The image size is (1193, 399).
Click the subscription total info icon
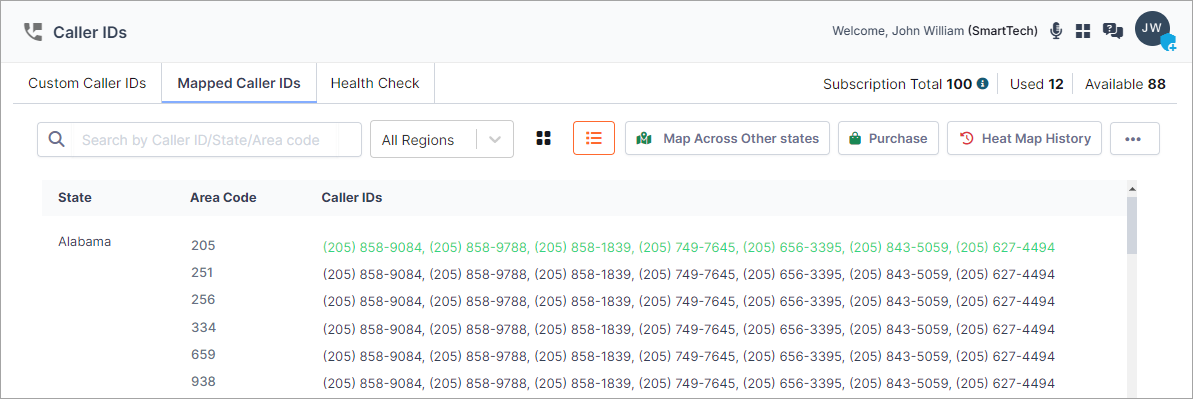(982, 84)
